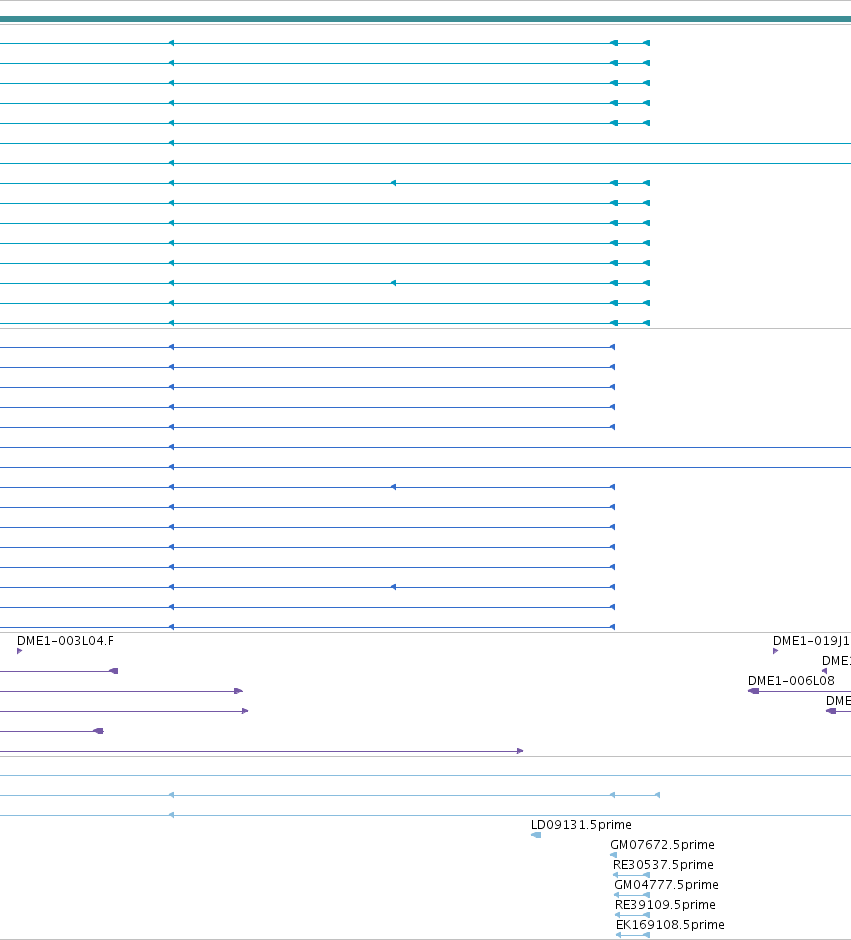
Task: Select the DME1-006L08 label
Action: (791, 680)
